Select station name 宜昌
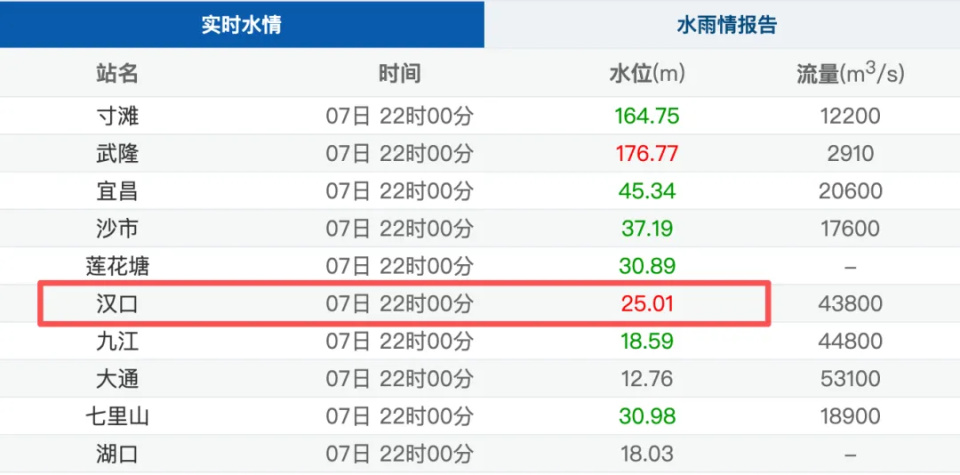The image size is (960, 475). (117, 191)
